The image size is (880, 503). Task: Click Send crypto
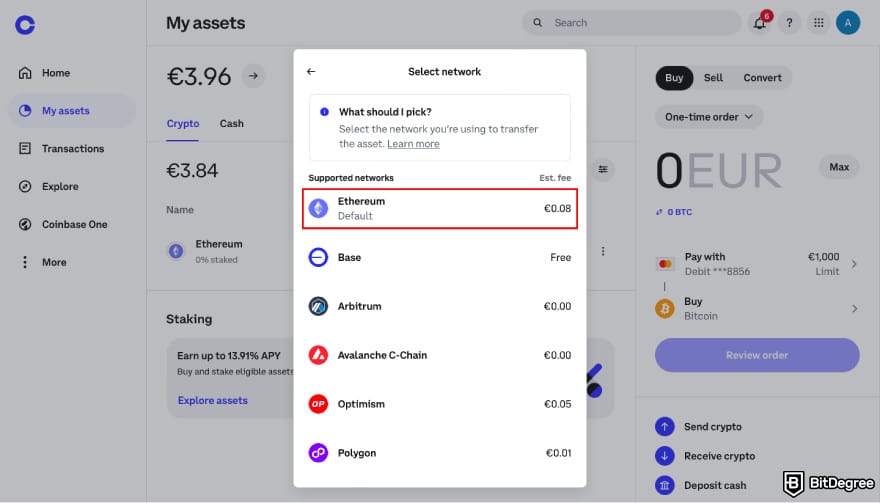pyautogui.click(x=699, y=427)
